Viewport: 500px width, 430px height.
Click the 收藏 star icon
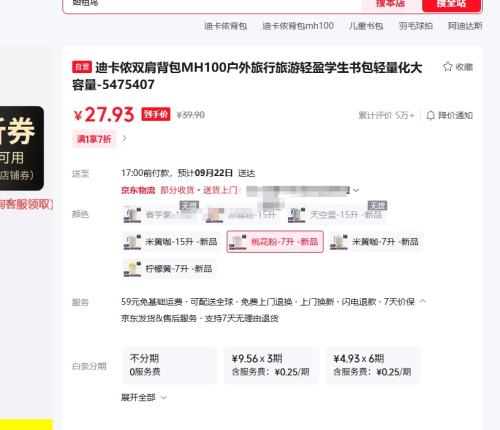click(448, 67)
